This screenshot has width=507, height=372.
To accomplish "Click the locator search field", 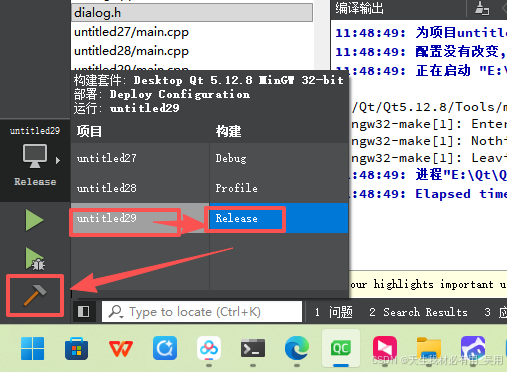I will (x=202, y=312).
